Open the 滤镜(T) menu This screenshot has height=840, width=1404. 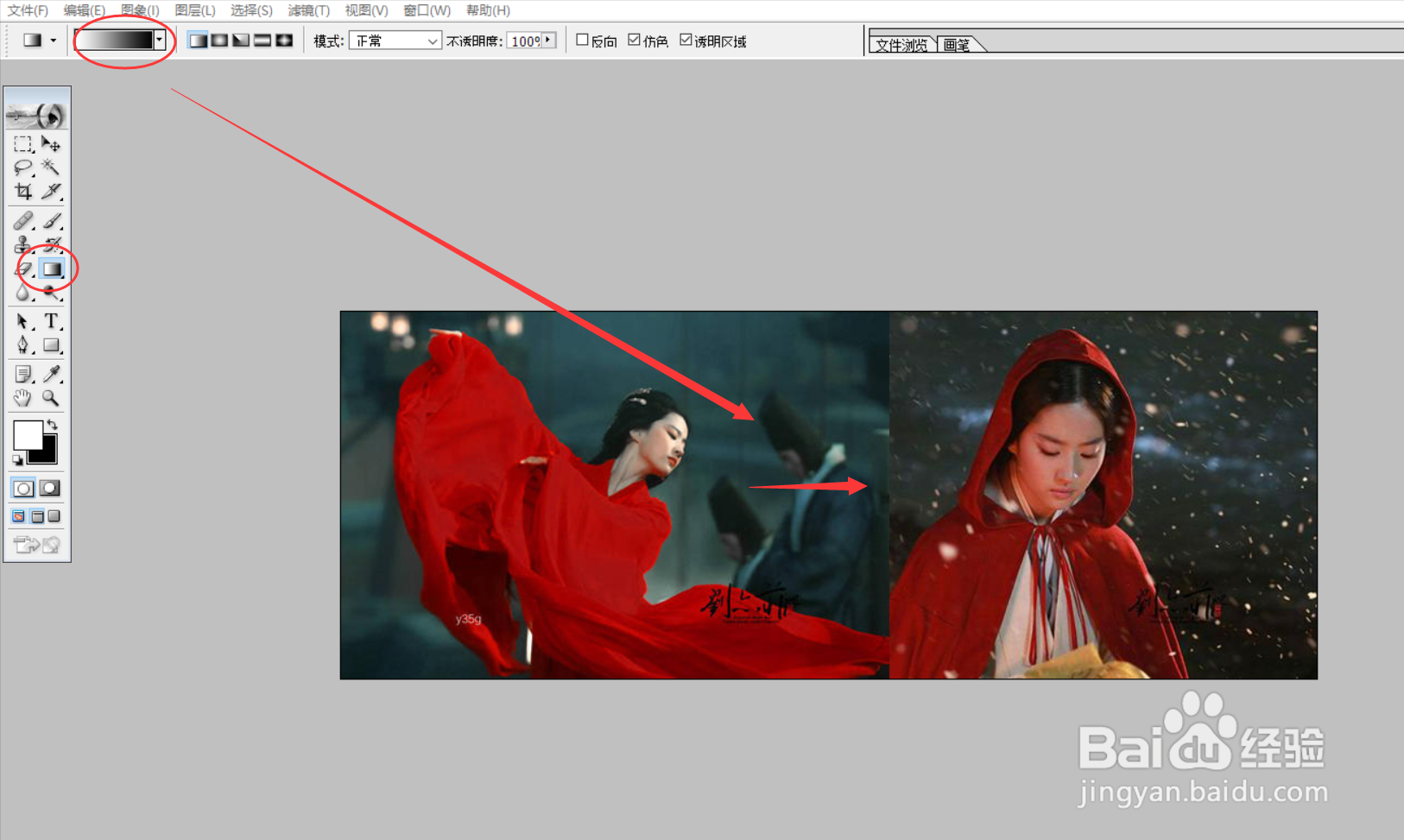(x=309, y=10)
